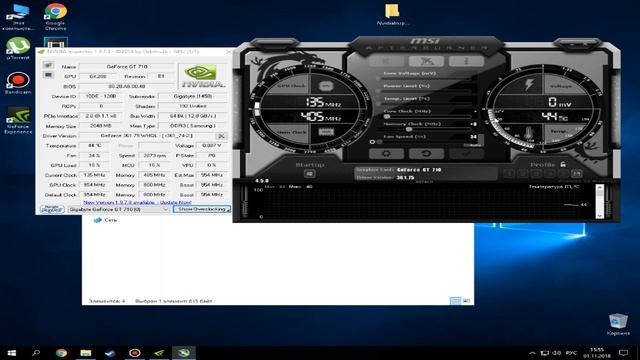Reset Afterburner settings with the reset arrow button
The image size is (640, 360).
[x=426, y=153]
